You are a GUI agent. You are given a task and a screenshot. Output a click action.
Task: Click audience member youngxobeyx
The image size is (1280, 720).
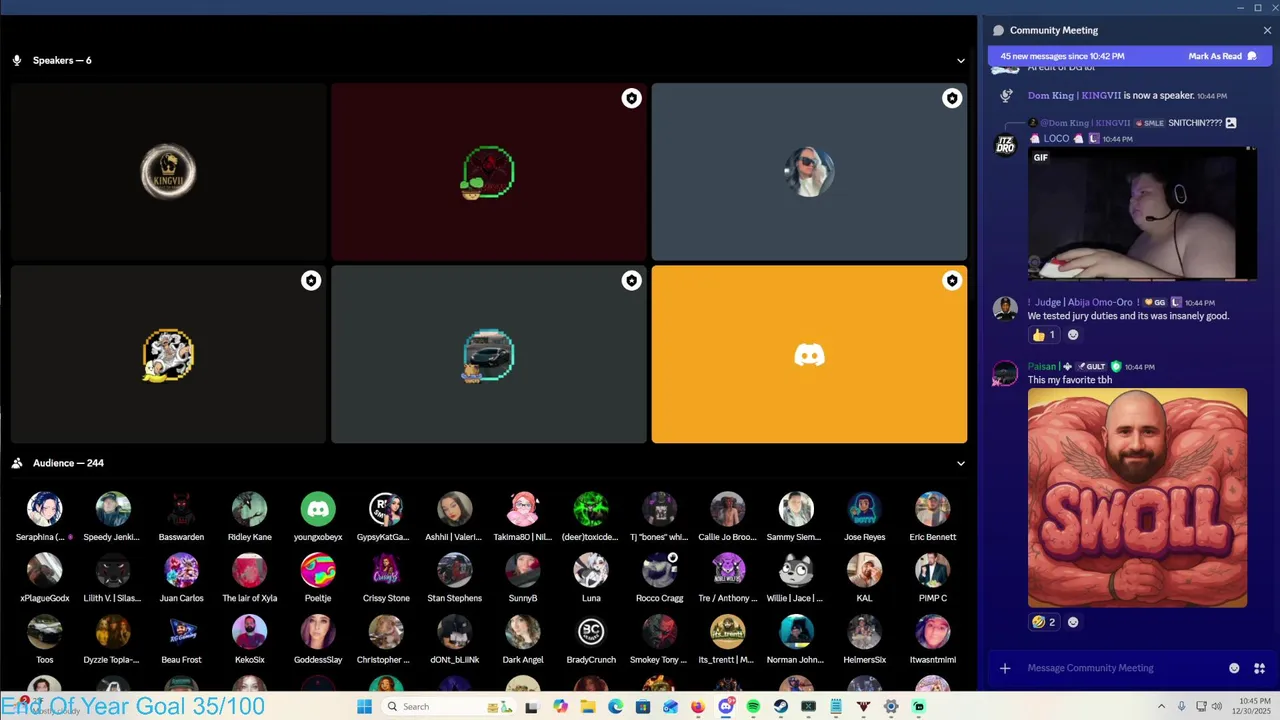tap(318, 517)
